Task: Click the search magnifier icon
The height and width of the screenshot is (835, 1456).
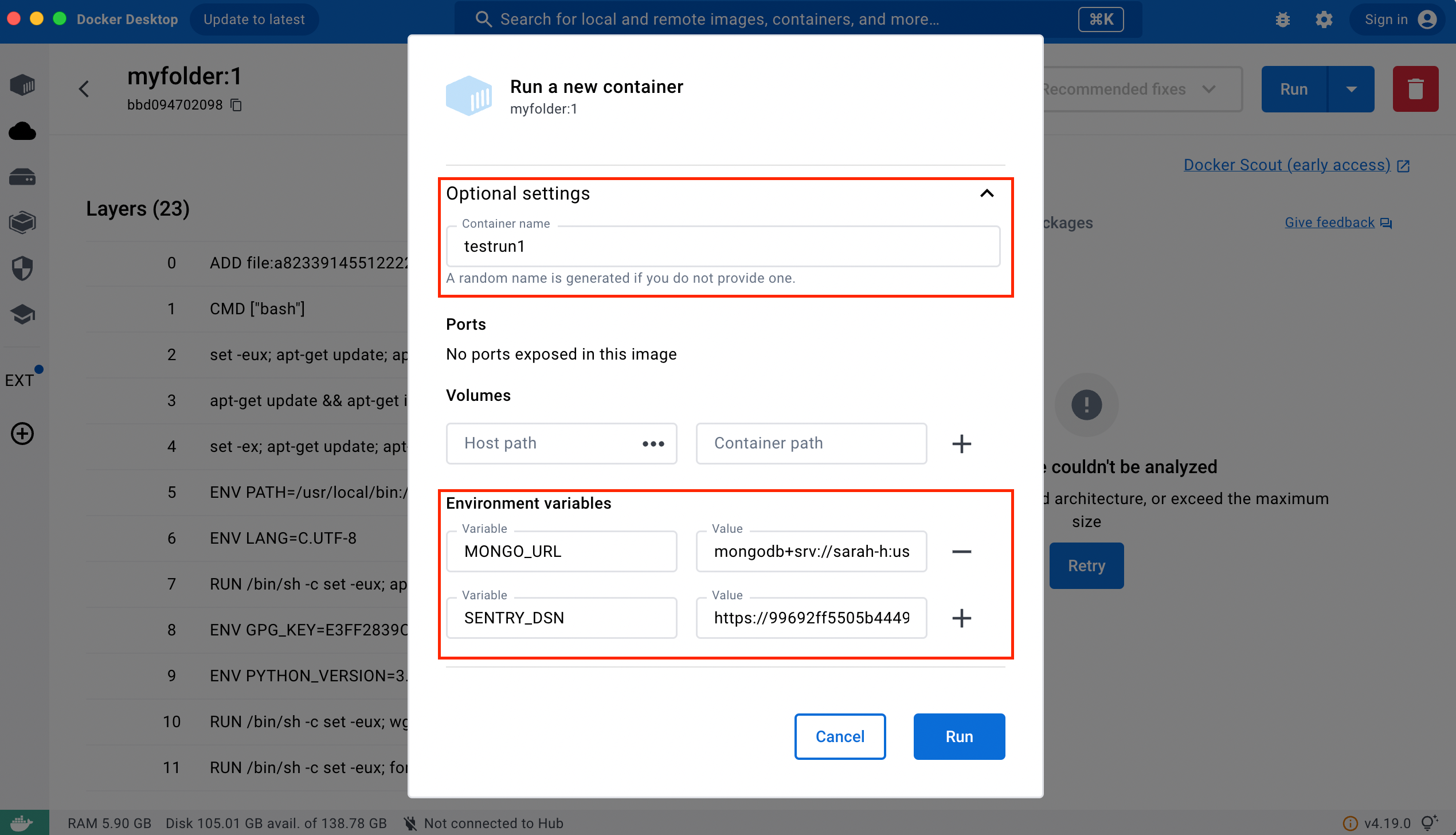Action: [483, 19]
